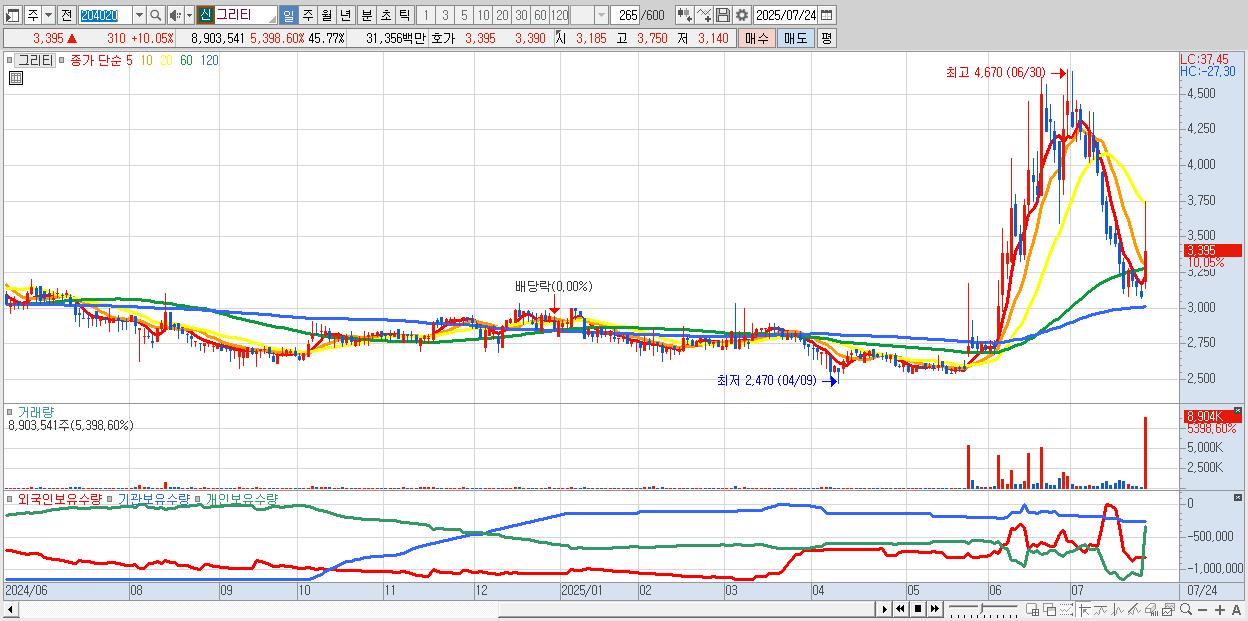Click the price-line indicator tool icon
Viewport: 1248px width, 621px height.
[1119, 610]
